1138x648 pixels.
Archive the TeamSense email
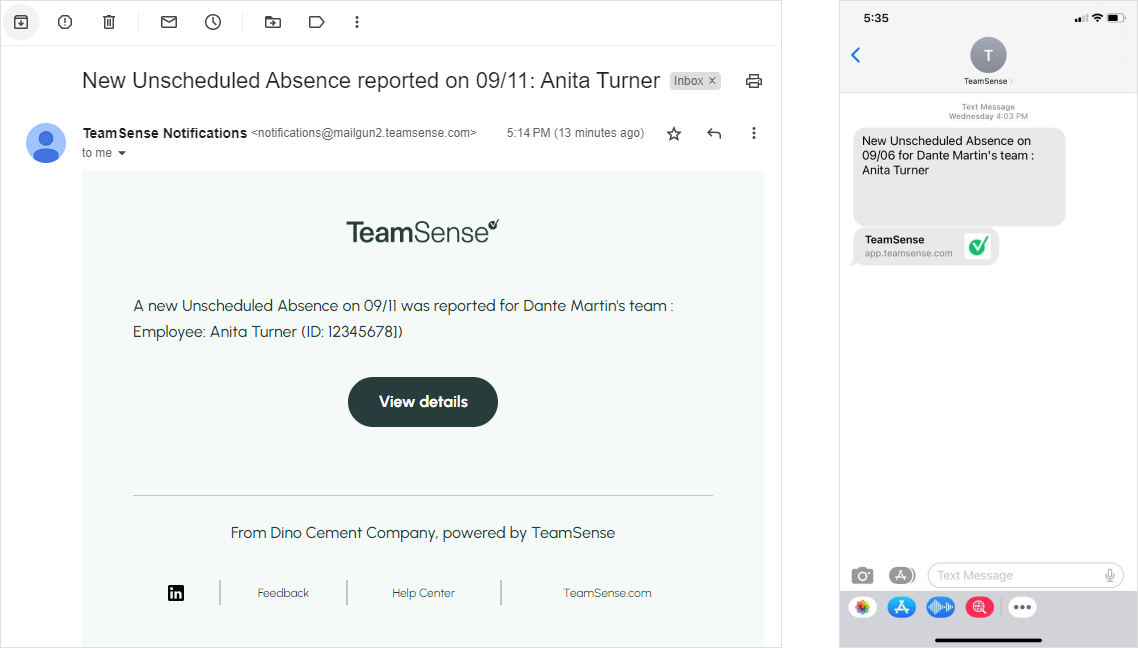[x=21, y=21]
